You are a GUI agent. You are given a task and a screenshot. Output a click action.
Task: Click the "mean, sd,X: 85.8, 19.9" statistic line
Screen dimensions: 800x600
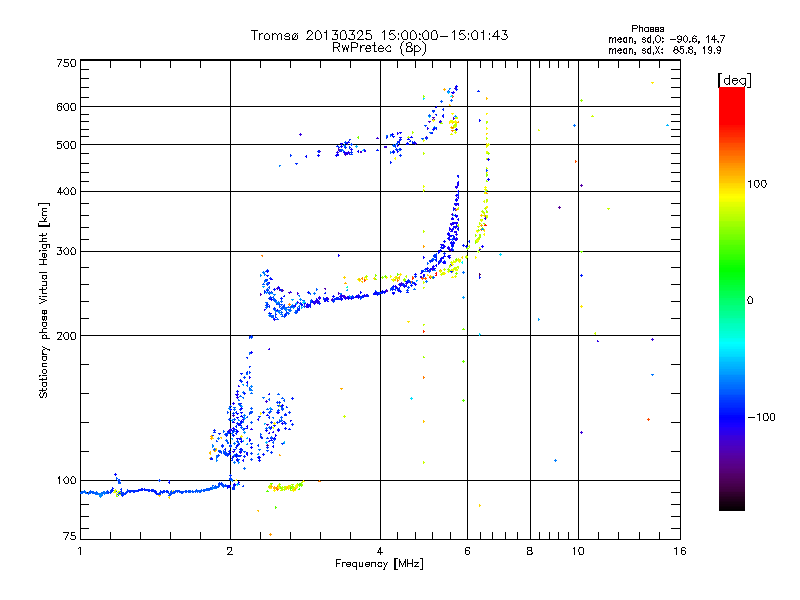665,51
